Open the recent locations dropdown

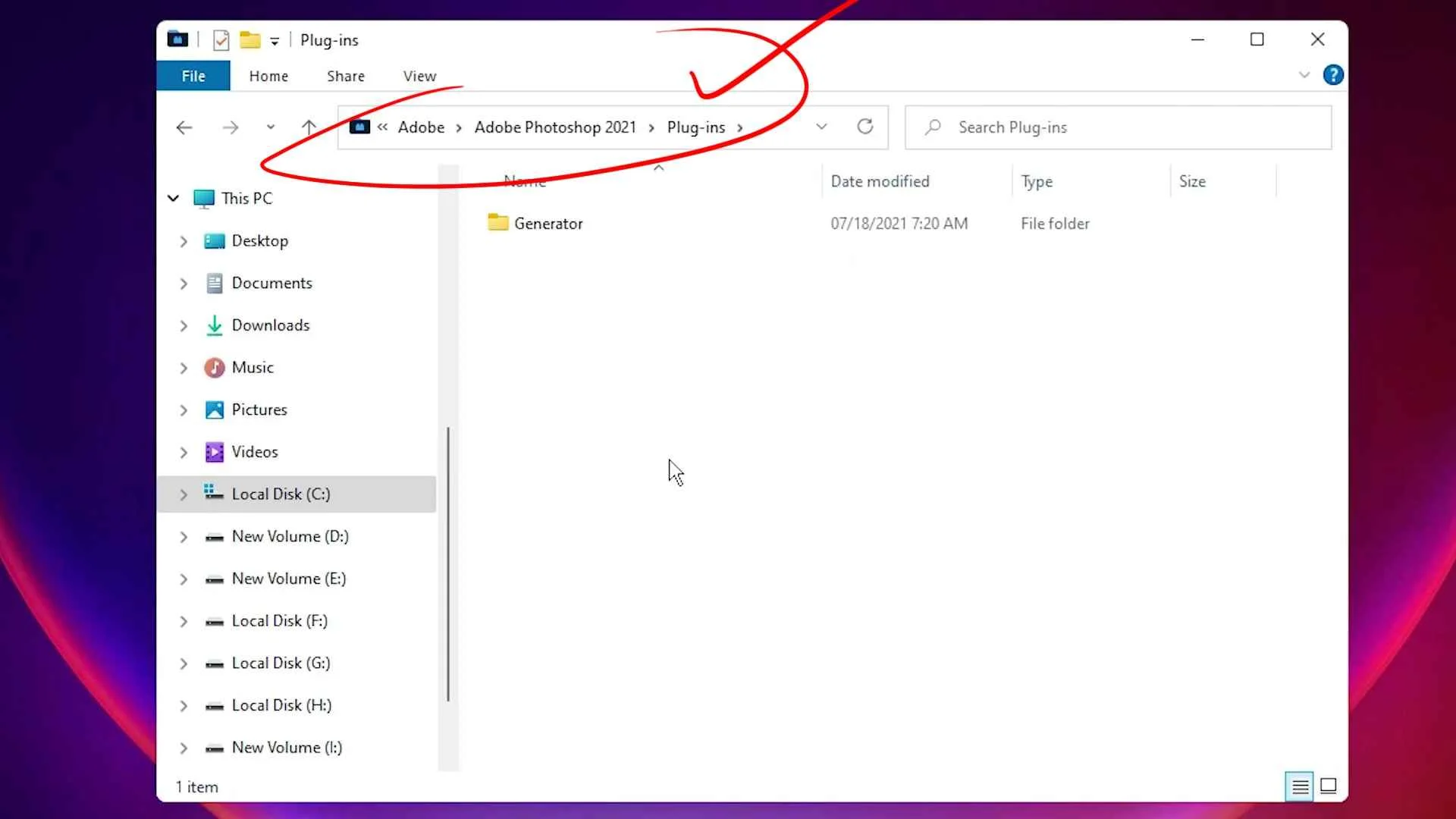point(271,127)
